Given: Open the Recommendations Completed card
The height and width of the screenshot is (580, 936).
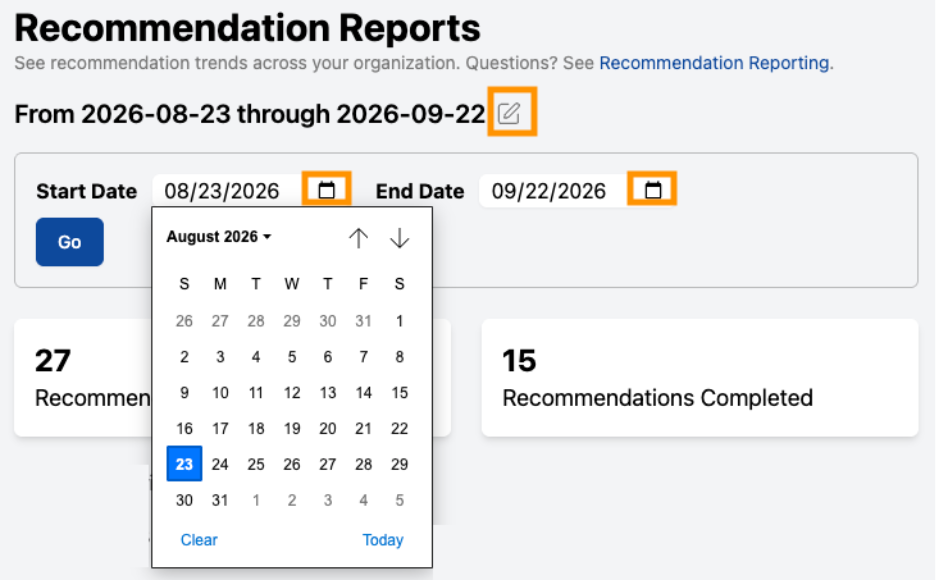Looking at the screenshot, I should pos(700,378).
